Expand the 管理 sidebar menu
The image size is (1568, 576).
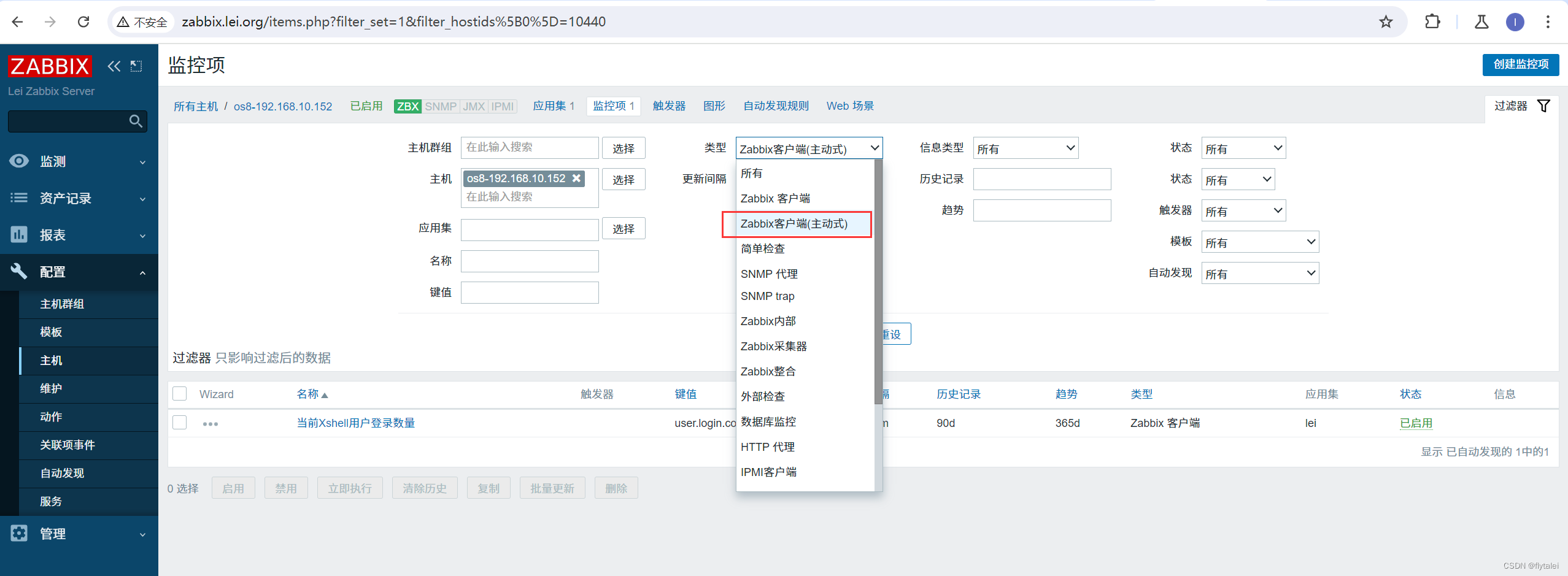pos(79,534)
